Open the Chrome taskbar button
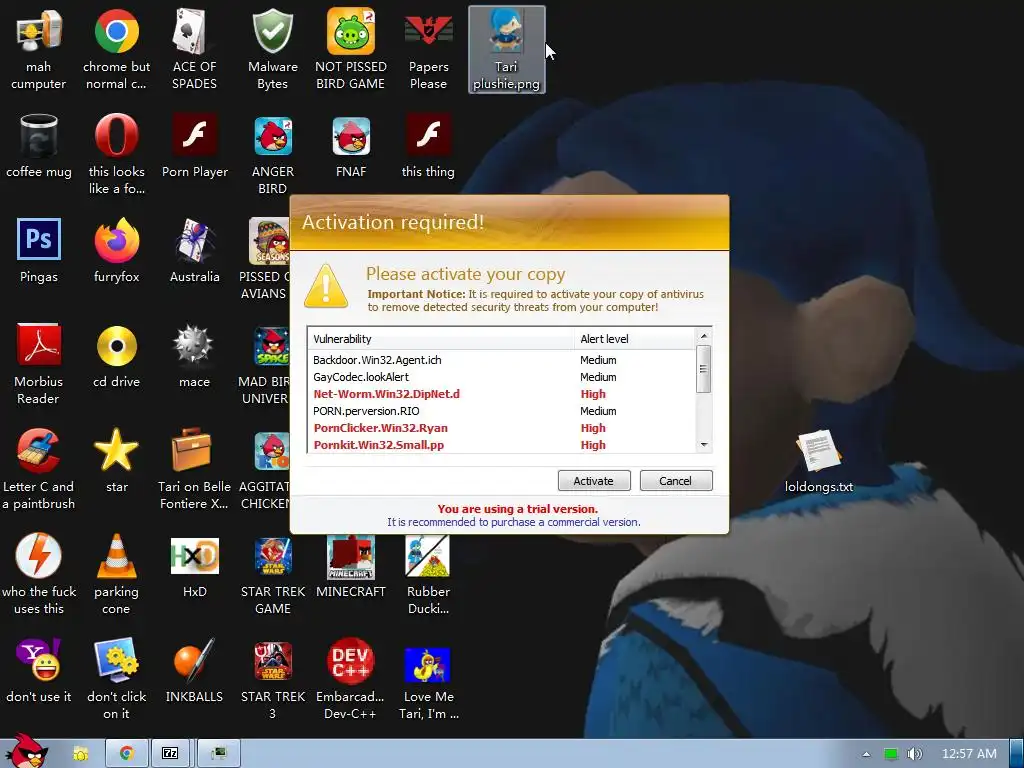Image resolution: width=1024 pixels, height=768 pixels. click(x=126, y=754)
